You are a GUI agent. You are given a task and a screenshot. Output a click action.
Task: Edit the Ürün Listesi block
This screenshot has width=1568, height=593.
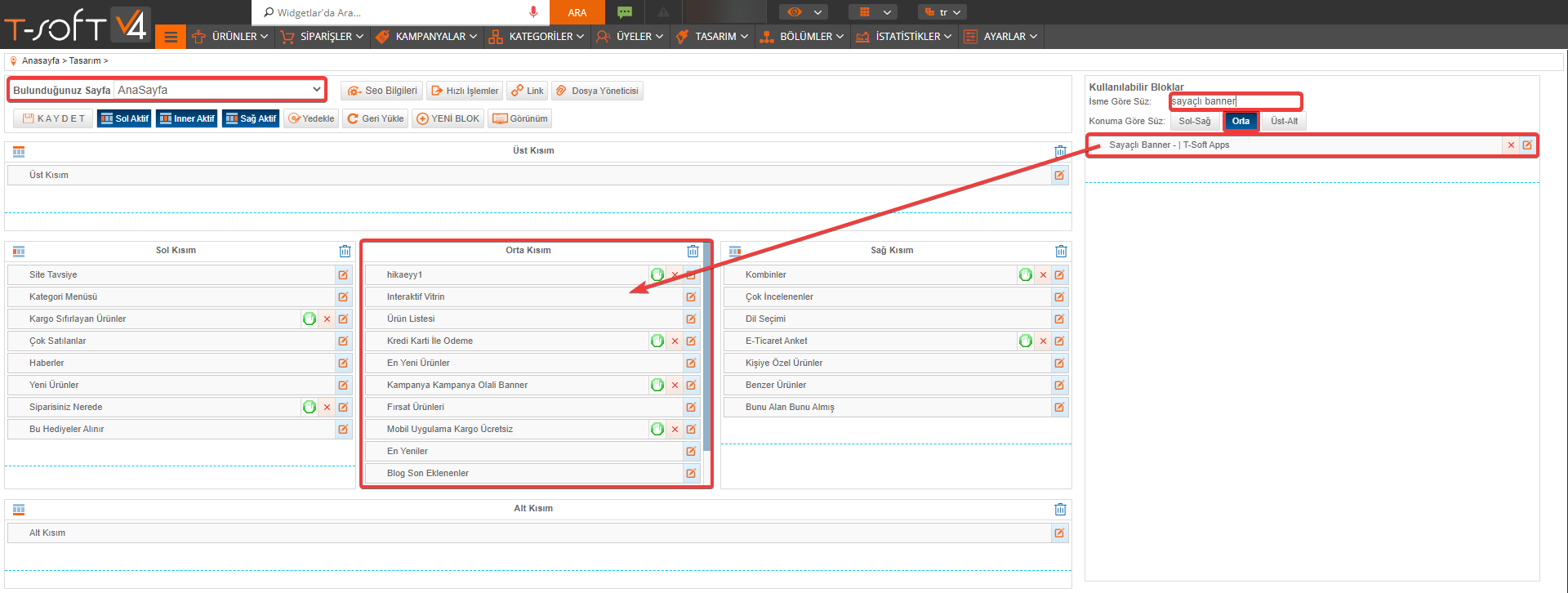point(691,319)
